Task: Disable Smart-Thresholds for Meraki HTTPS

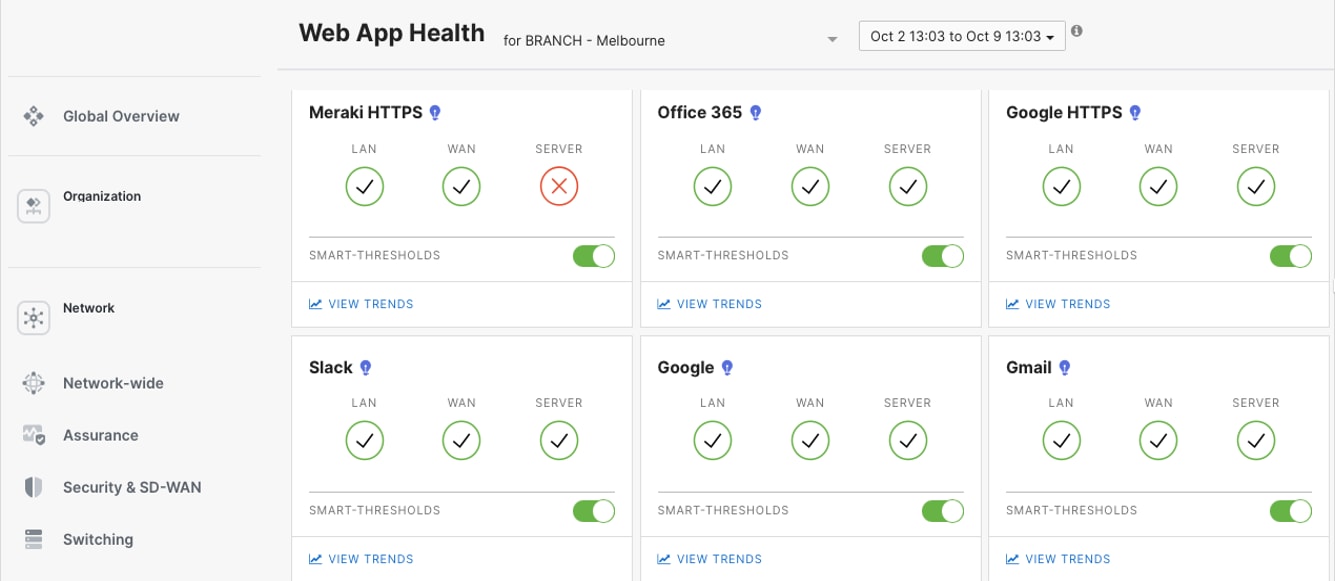Action: tap(593, 256)
